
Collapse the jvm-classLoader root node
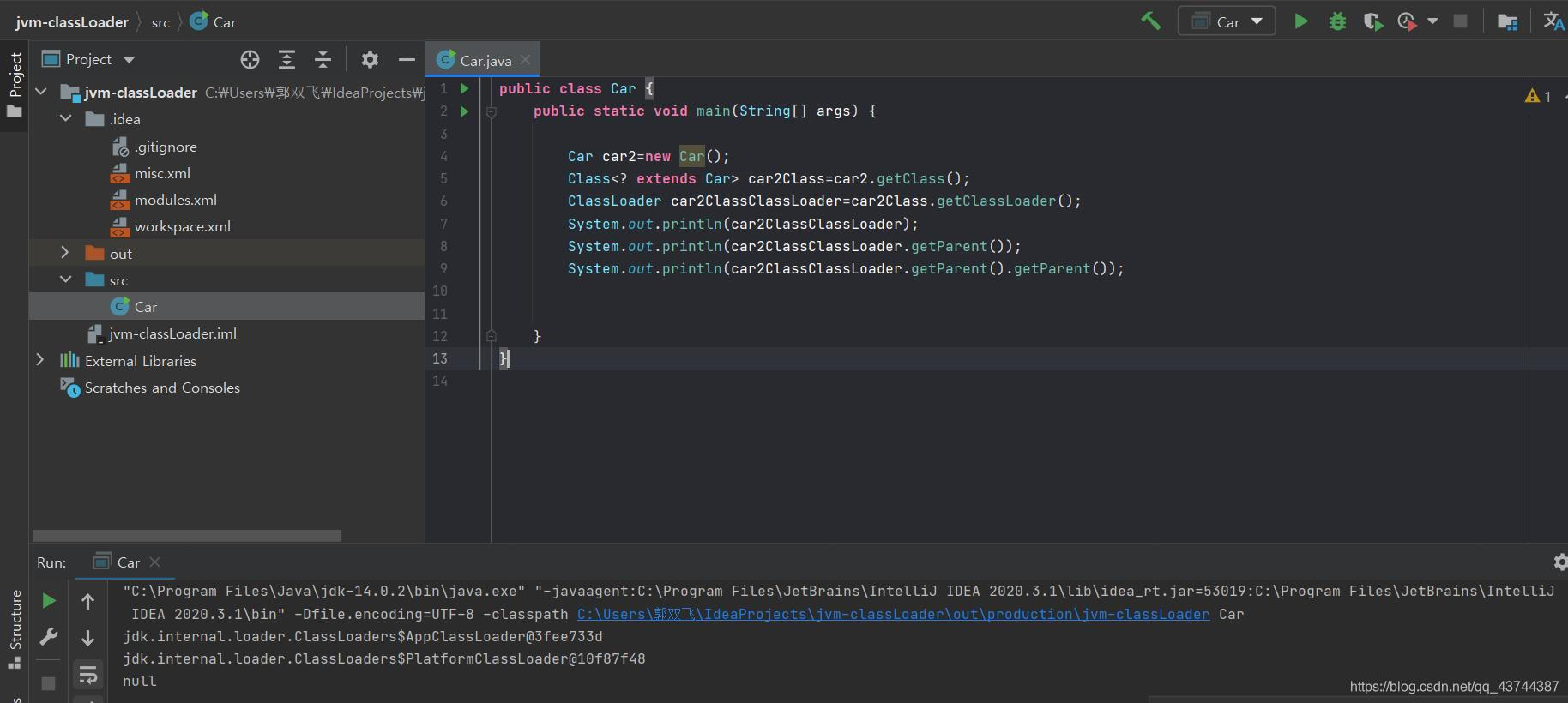click(x=40, y=91)
